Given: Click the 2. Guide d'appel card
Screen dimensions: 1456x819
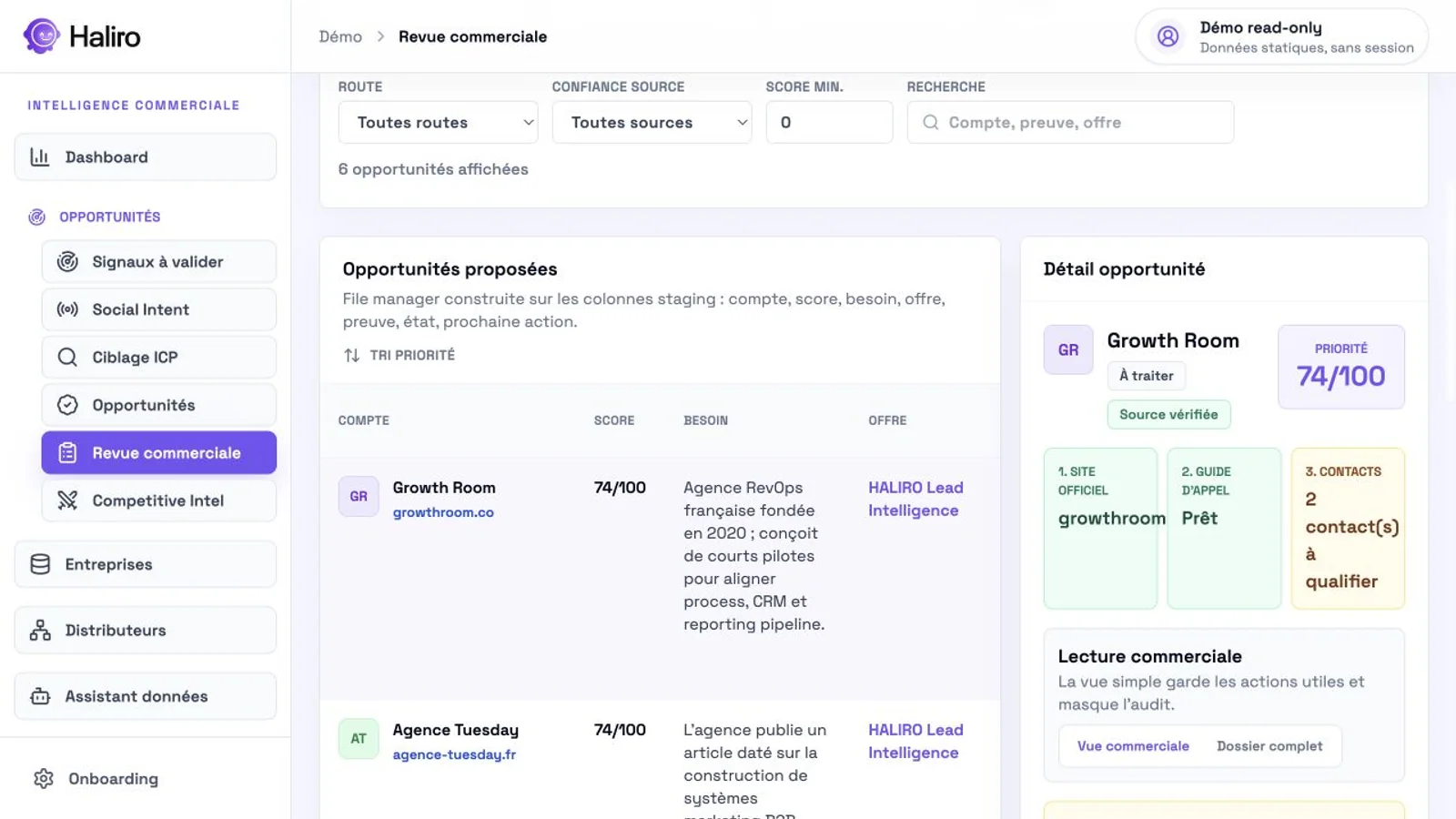Looking at the screenshot, I should (1224, 528).
